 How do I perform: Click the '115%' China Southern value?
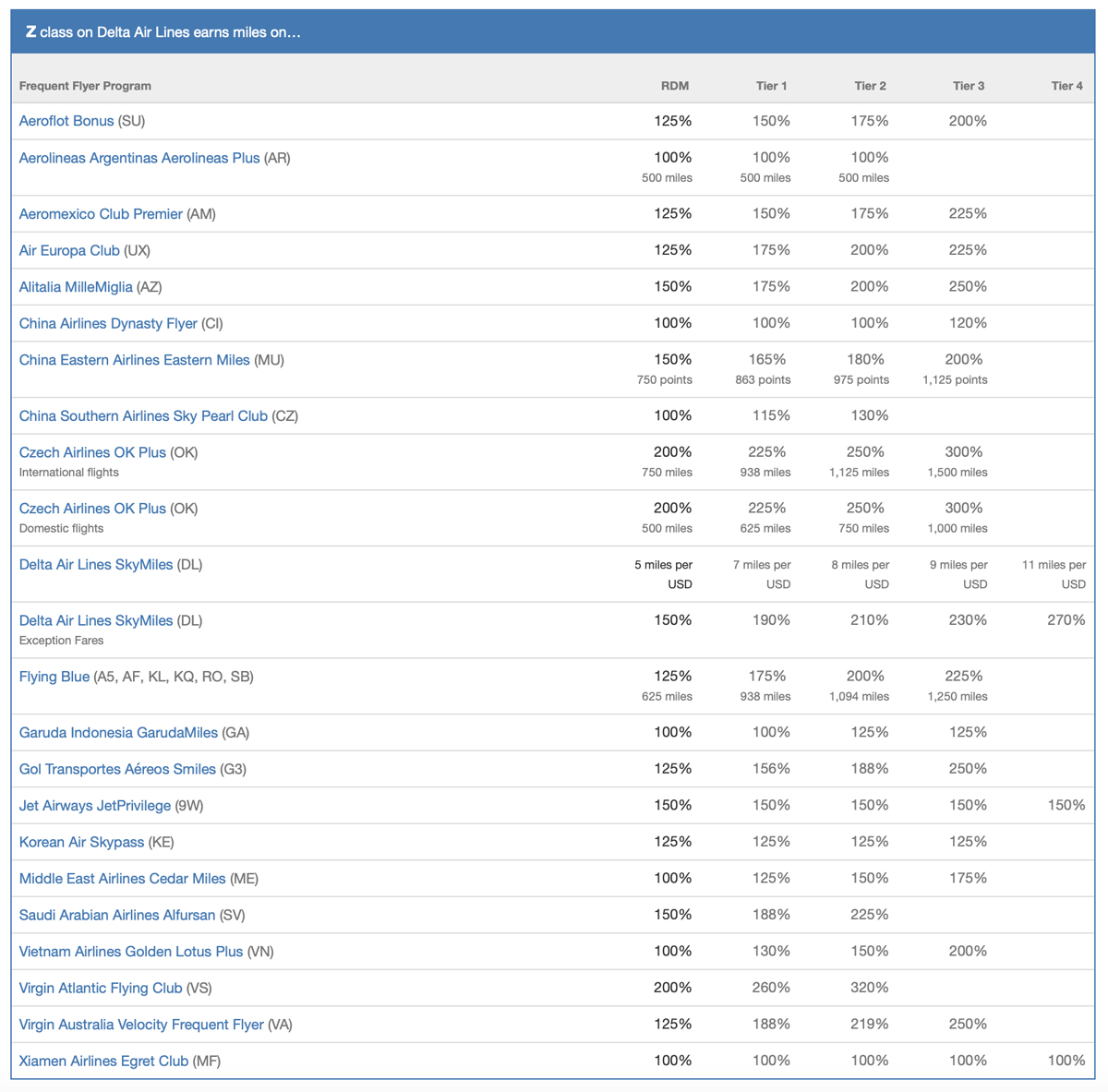771,416
